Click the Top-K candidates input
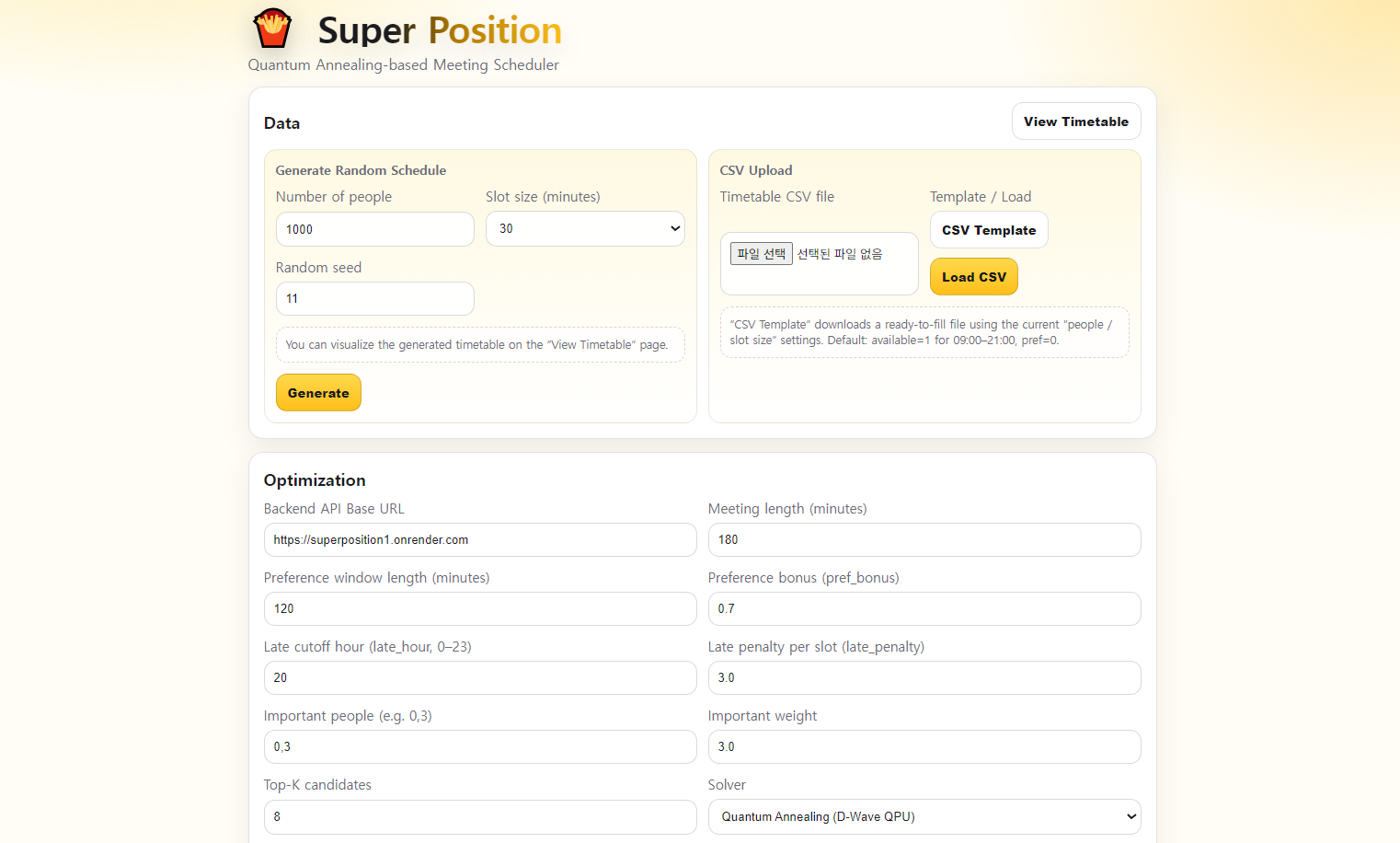Screen dimensions: 1400x843 [x=480, y=816]
